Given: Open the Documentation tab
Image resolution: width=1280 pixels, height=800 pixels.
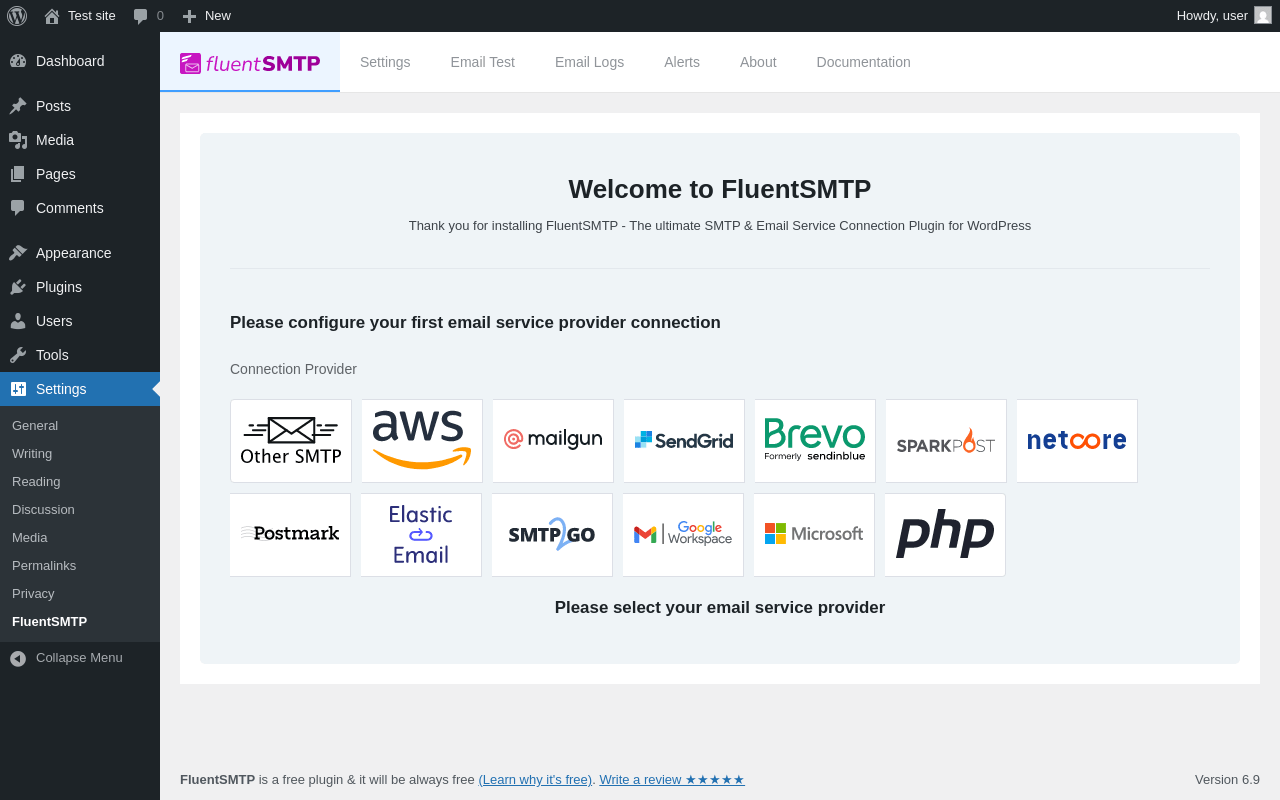Looking at the screenshot, I should tap(864, 62).
